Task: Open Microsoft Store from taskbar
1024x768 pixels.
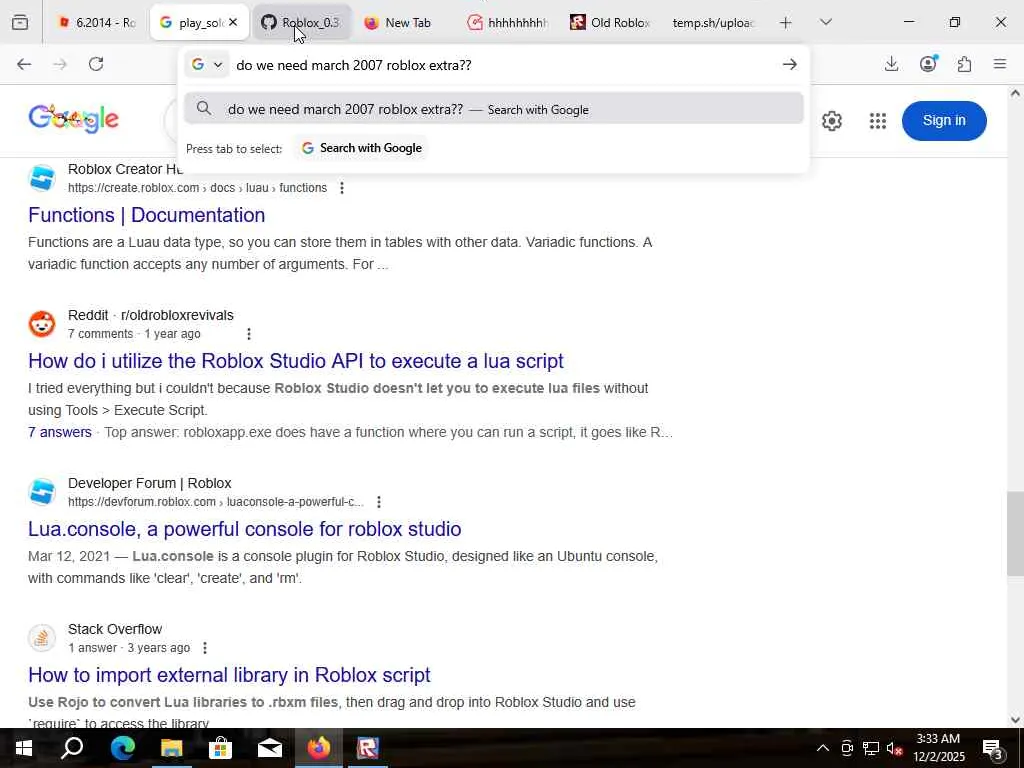Action: (221, 748)
